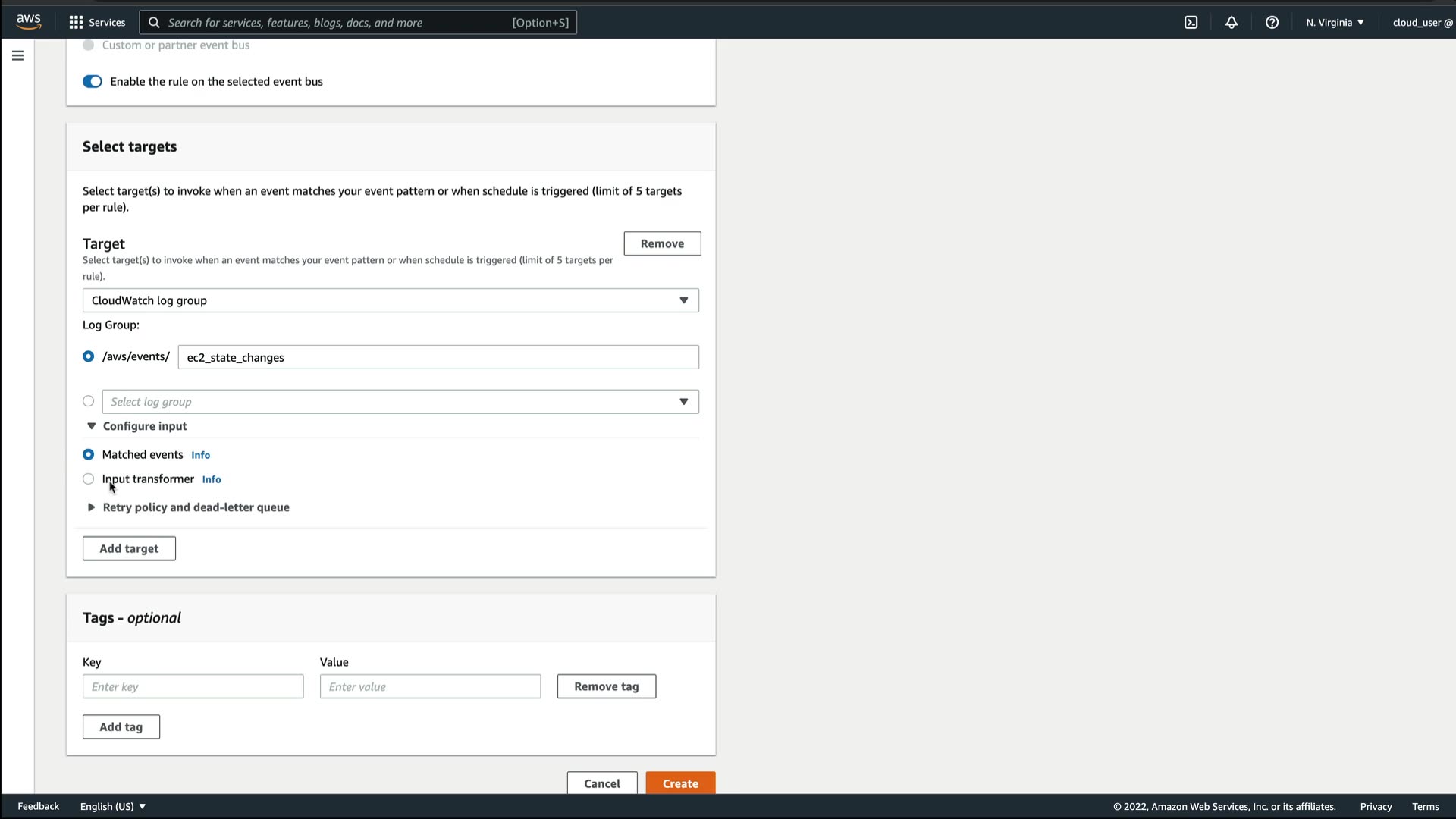Expand Retry policy and dead-letter queue
Image resolution: width=1456 pixels, height=819 pixels.
pos(196,507)
